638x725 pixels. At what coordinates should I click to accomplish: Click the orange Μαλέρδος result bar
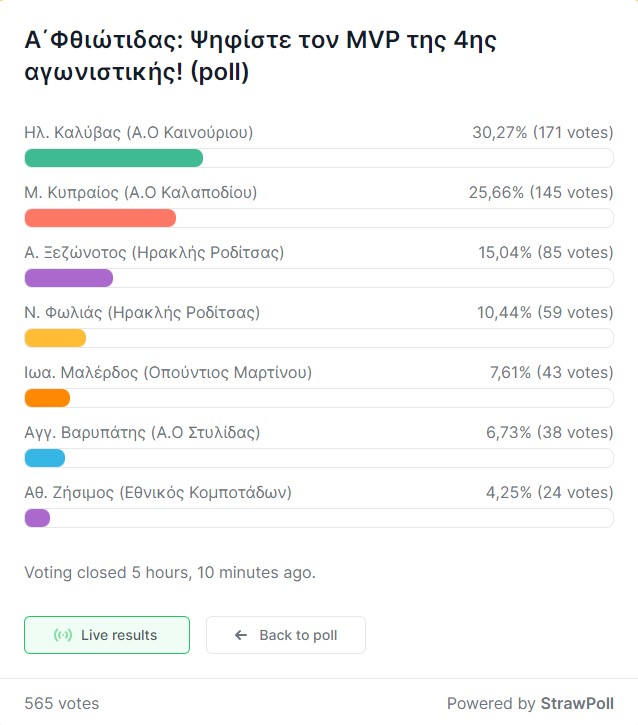click(x=47, y=398)
